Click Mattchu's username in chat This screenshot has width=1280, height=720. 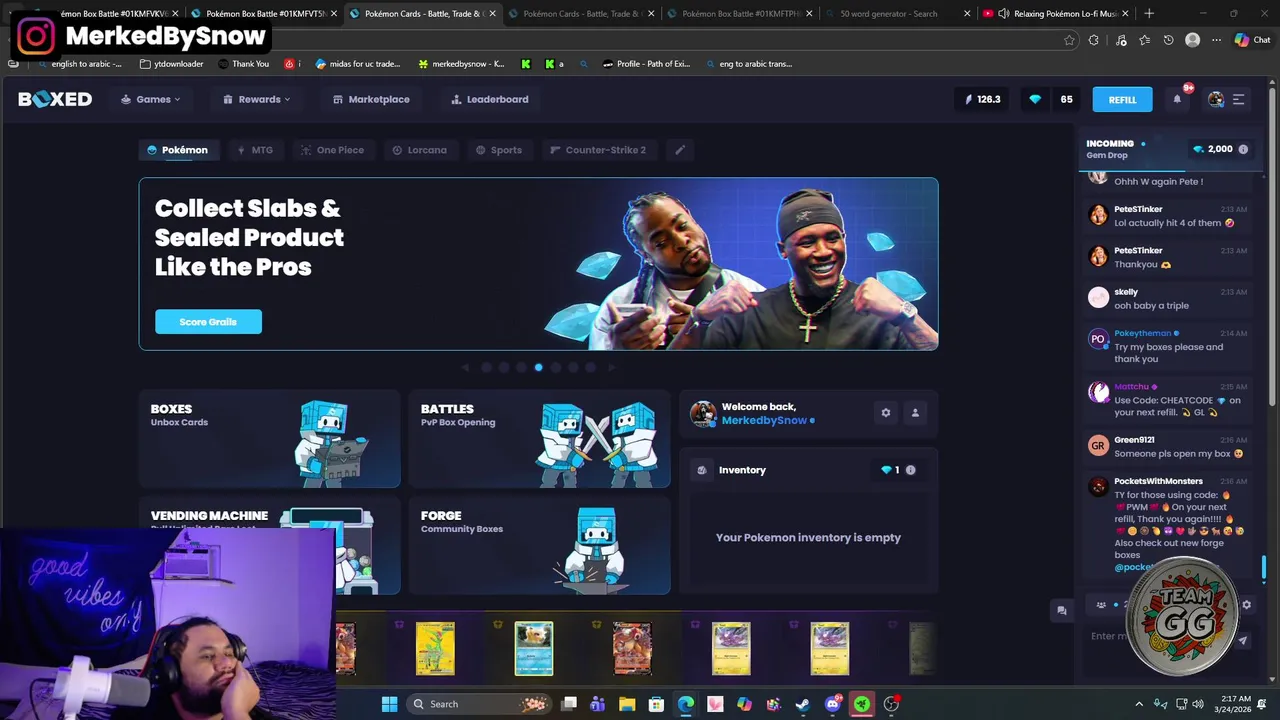click(1132, 387)
